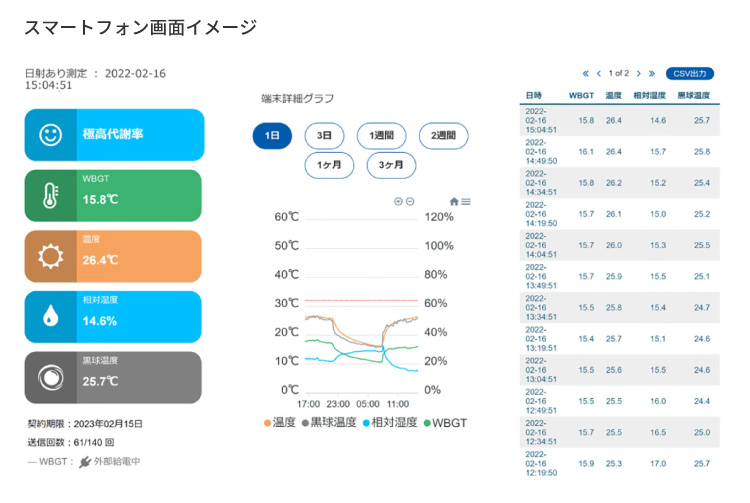
Task: Click the 送信回数 61/140 回 text
Action: [x=71, y=442]
